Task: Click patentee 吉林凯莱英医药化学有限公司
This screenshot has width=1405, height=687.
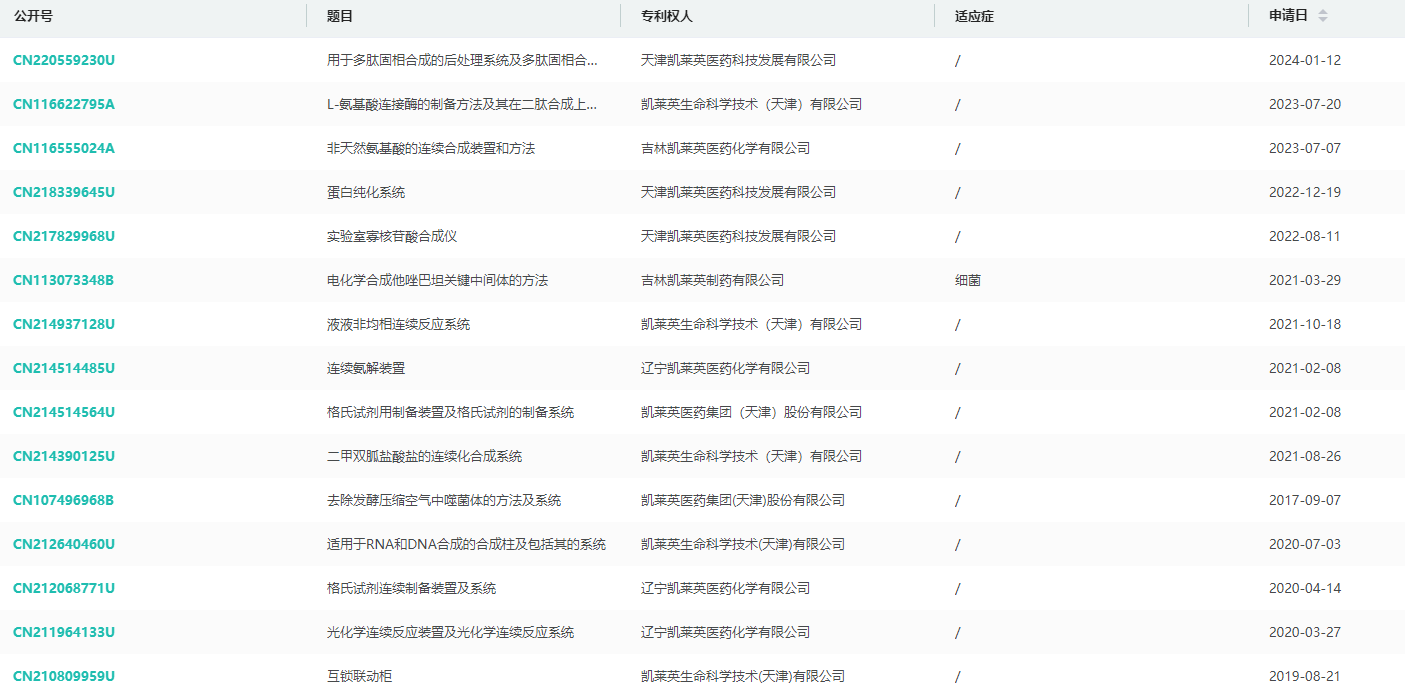Action: pyautogui.click(x=725, y=148)
